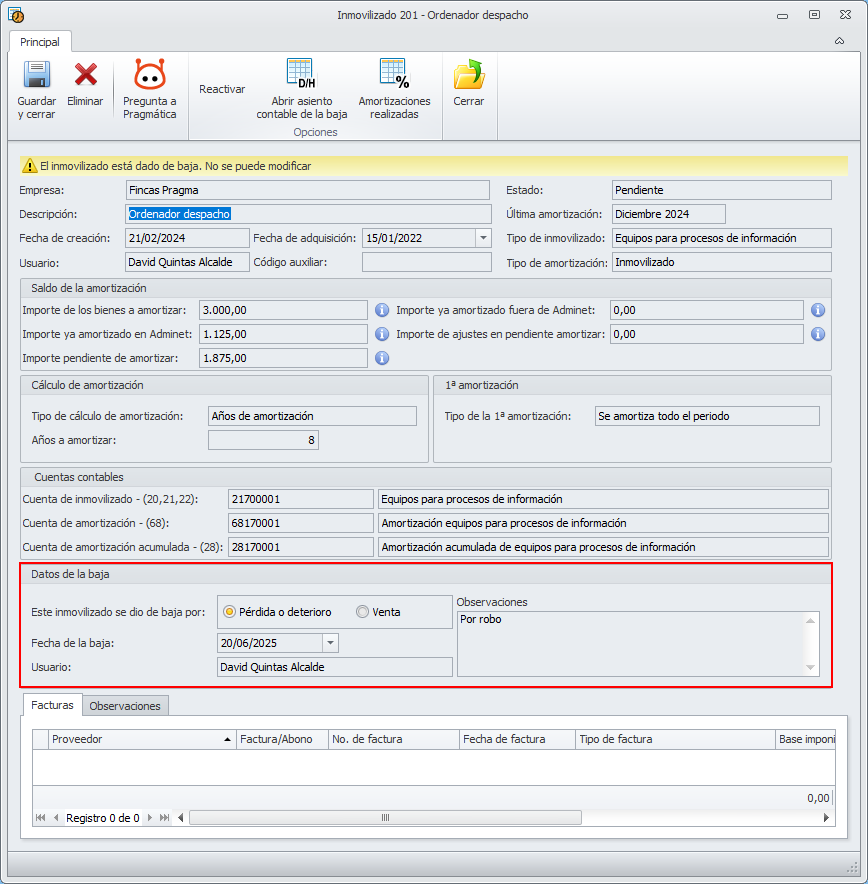Click info icon for Importe pendiente de amortizar
The image size is (868, 884).
(382, 358)
